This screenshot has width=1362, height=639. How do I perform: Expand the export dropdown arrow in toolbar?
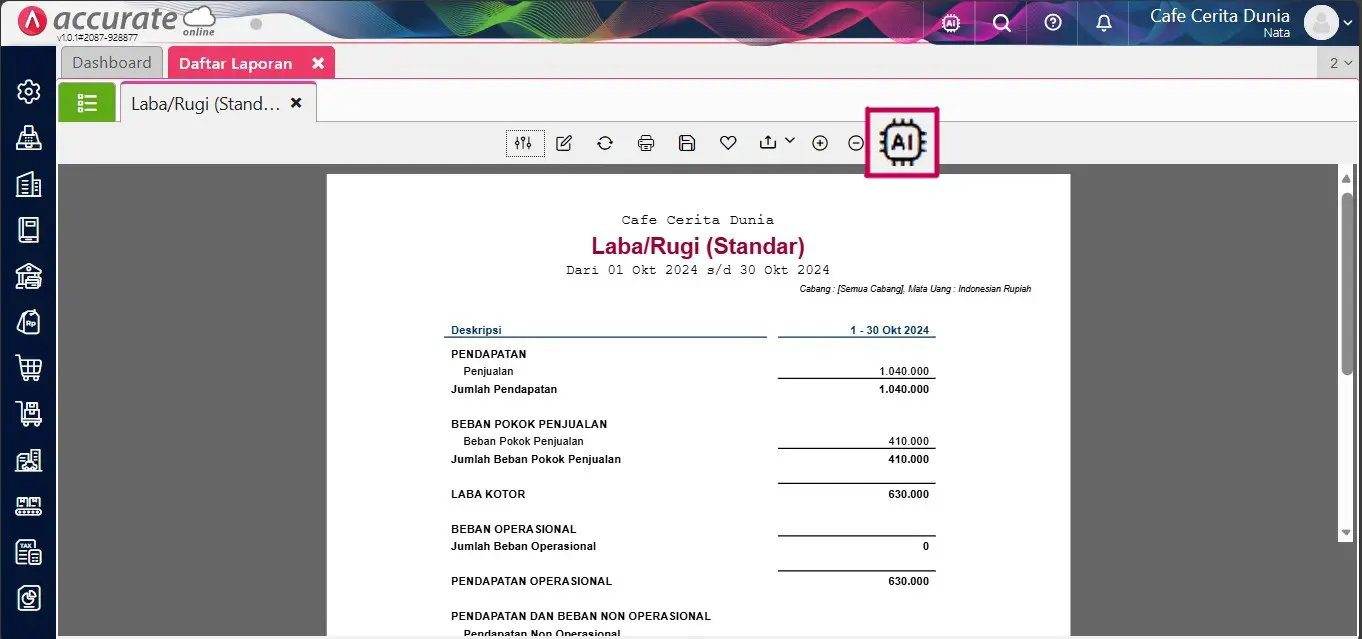(790, 141)
